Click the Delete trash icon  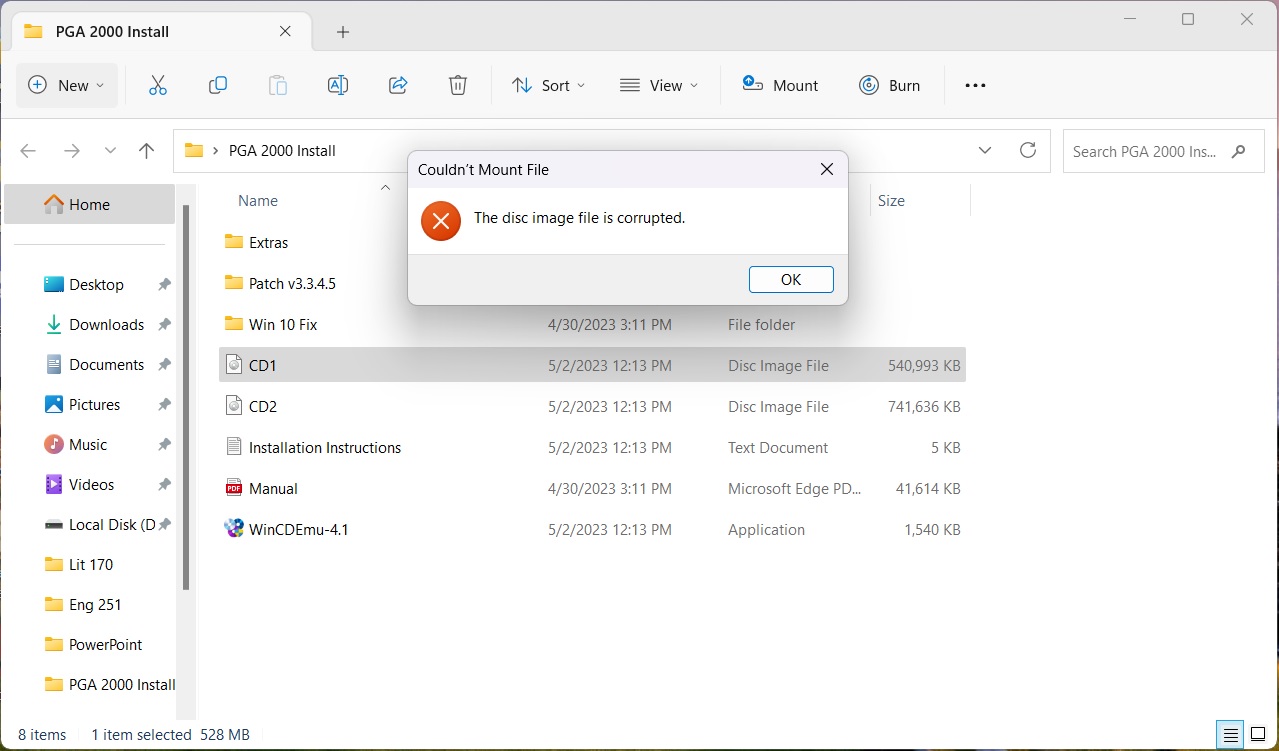458,85
